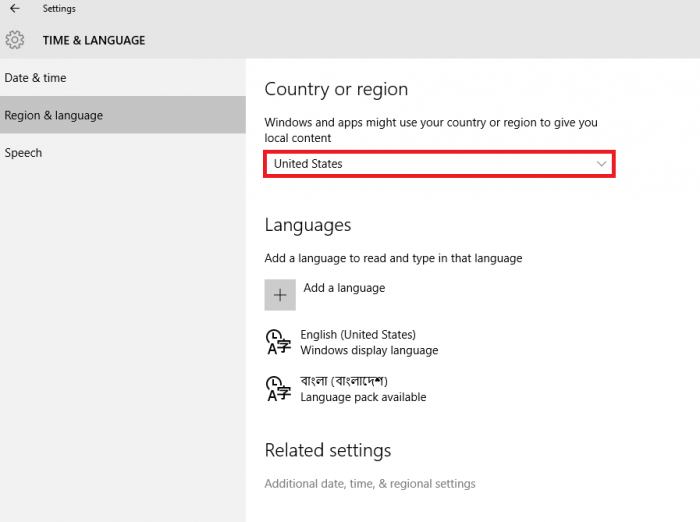Open the Date & time section

pos(36,78)
